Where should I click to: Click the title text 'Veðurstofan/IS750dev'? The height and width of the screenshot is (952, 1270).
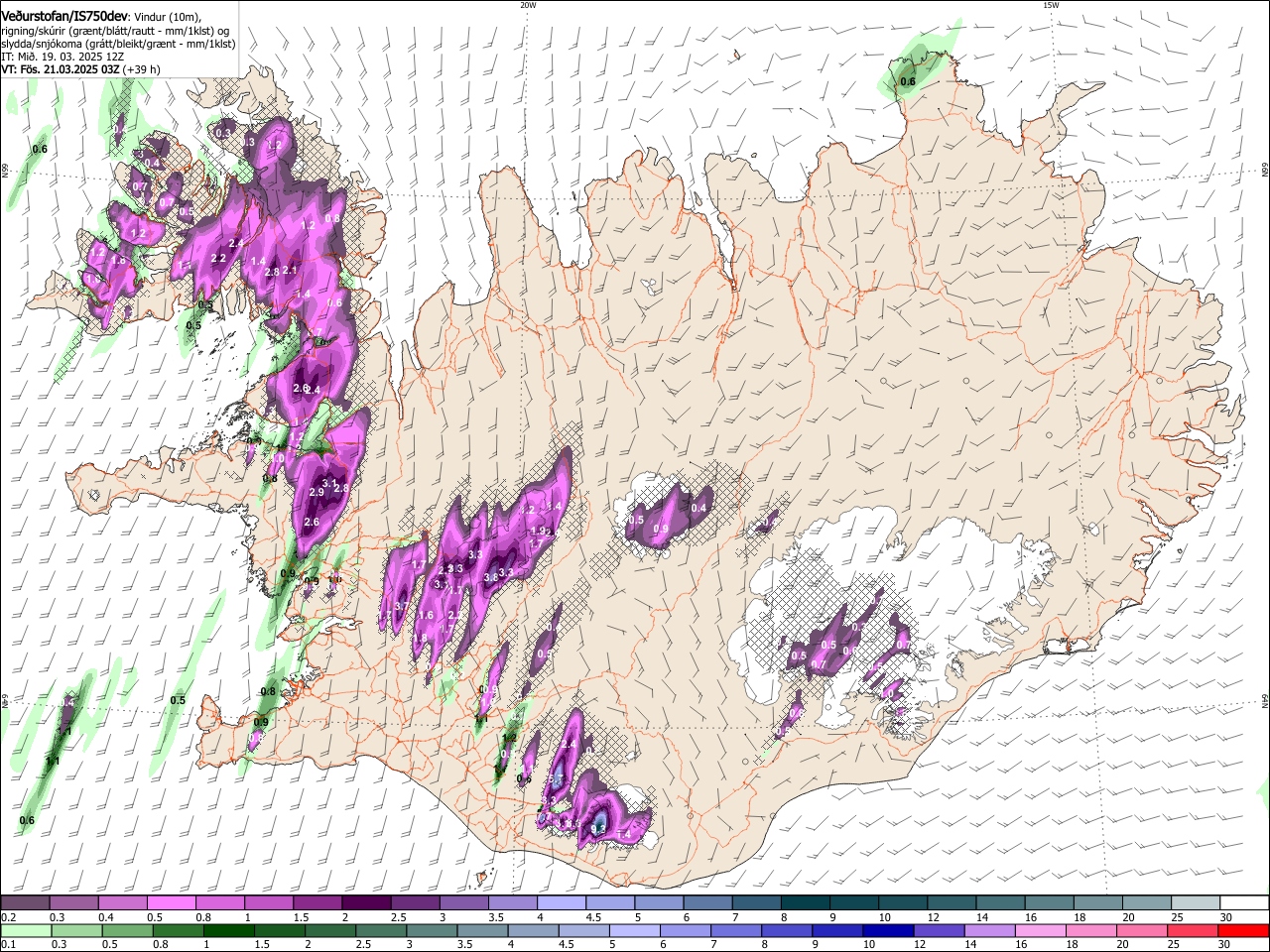64,17
